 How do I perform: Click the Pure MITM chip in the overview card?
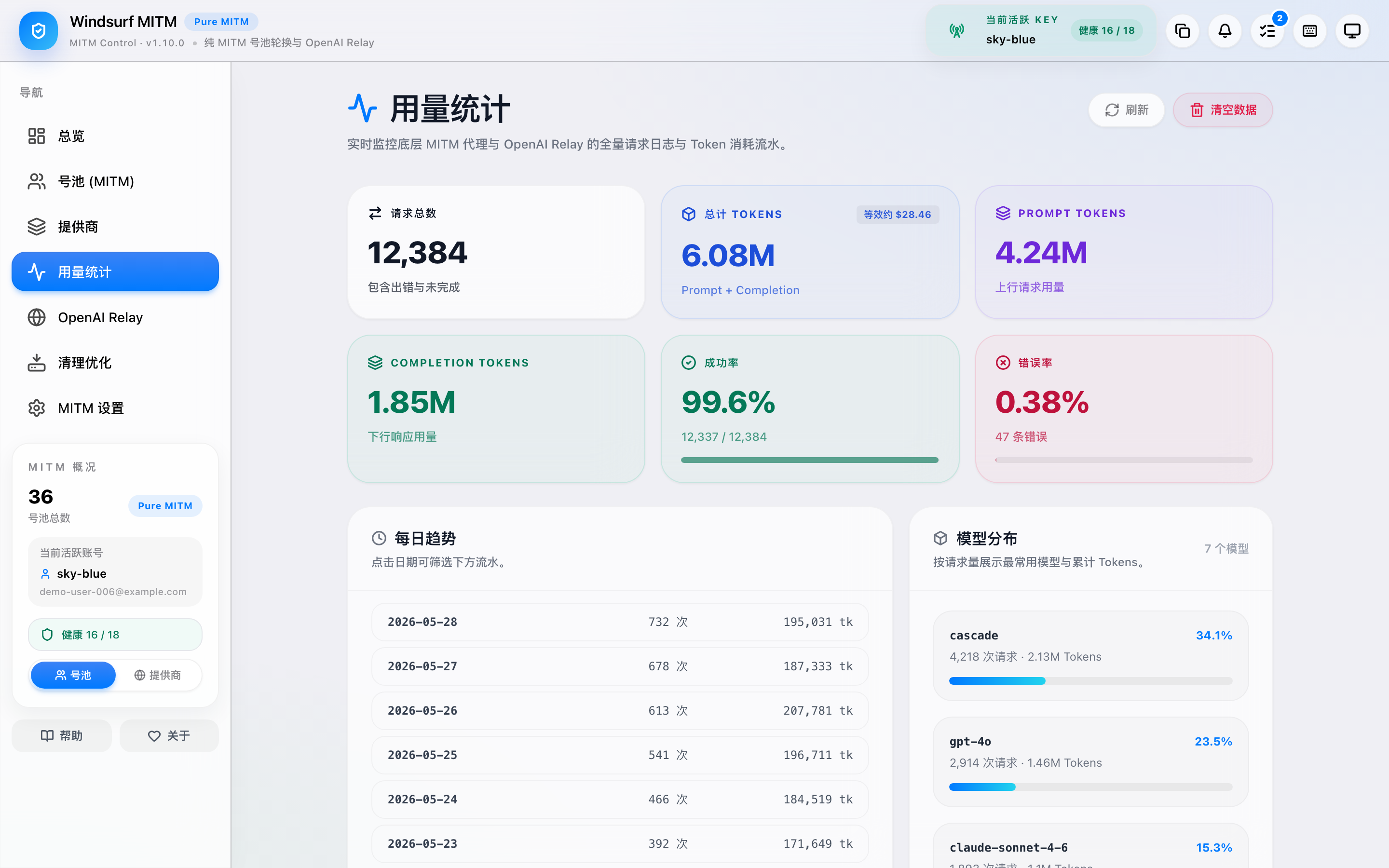click(165, 506)
